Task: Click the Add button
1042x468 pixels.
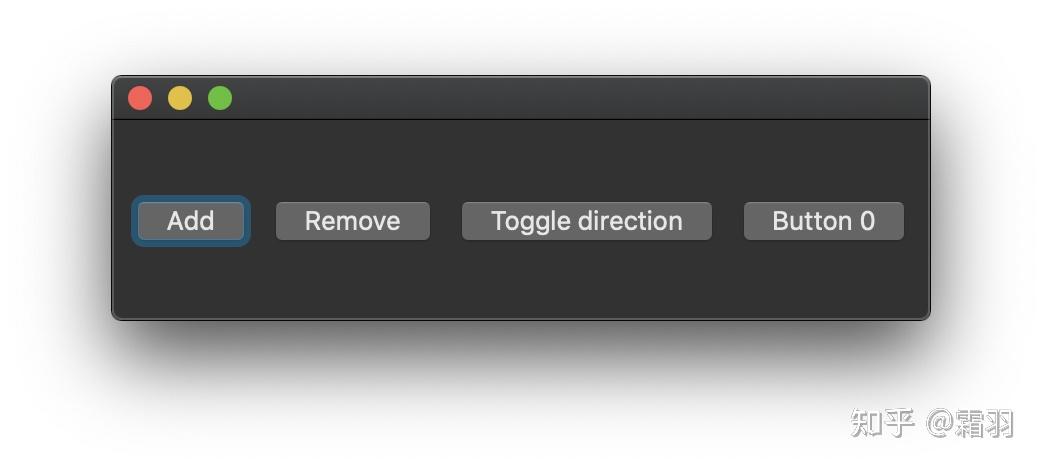Action: tap(190, 221)
